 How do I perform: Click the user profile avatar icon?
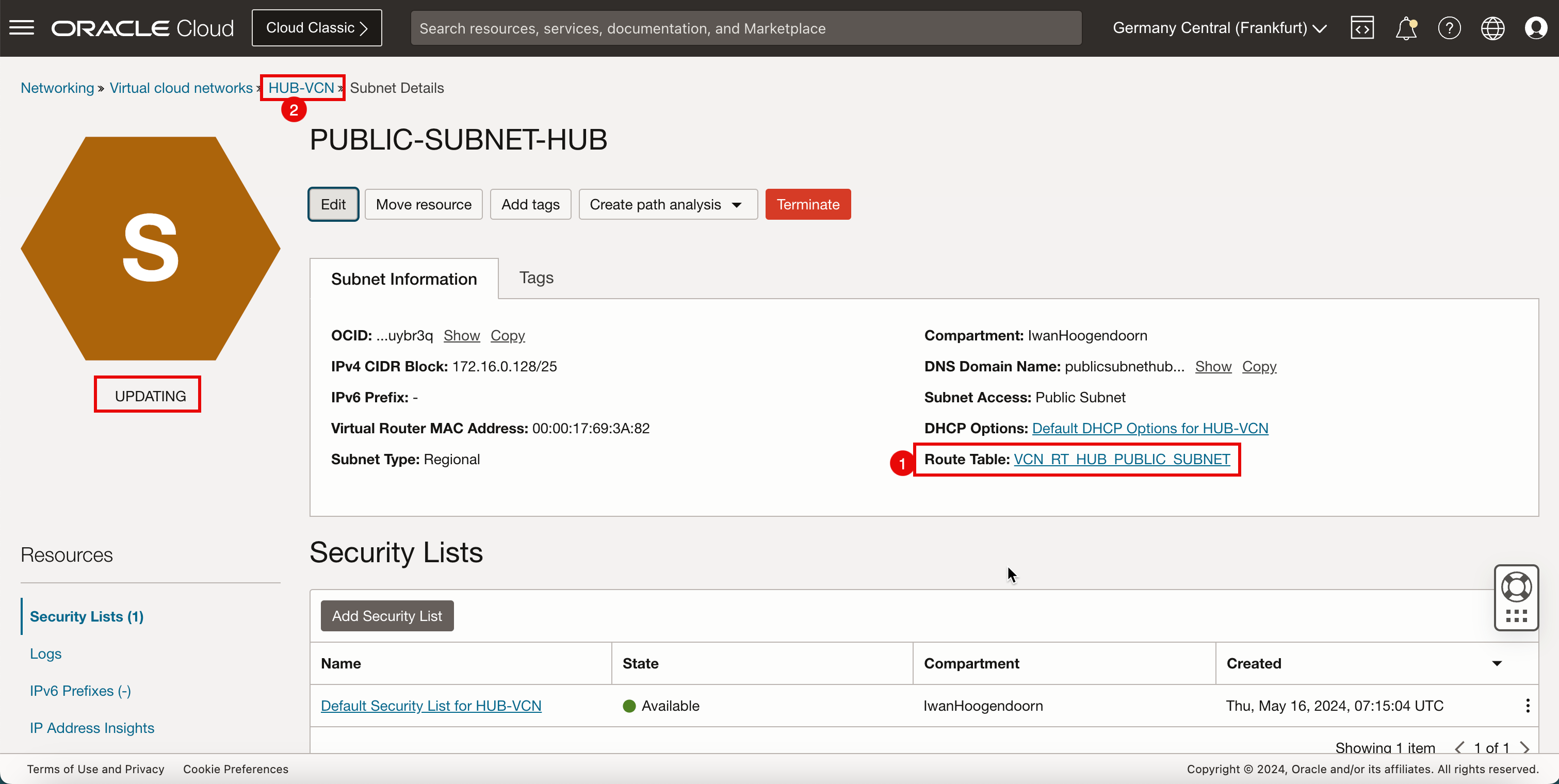point(1537,28)
